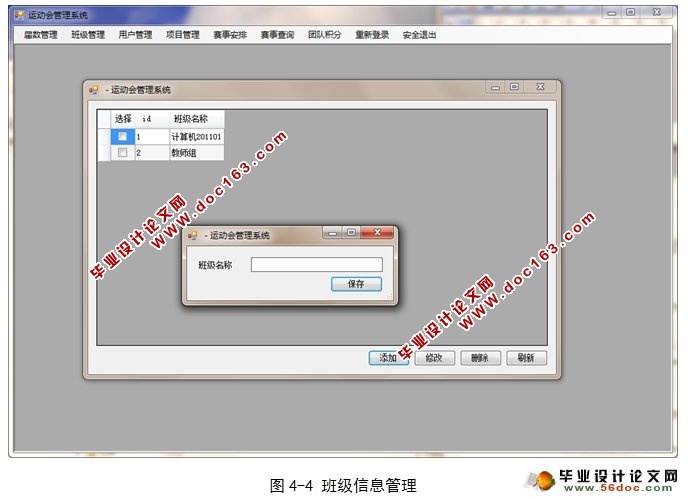Viewport: 688px width, 498px height.
Task: Click the 班级名称 text input field
Action: coord(316,265)
